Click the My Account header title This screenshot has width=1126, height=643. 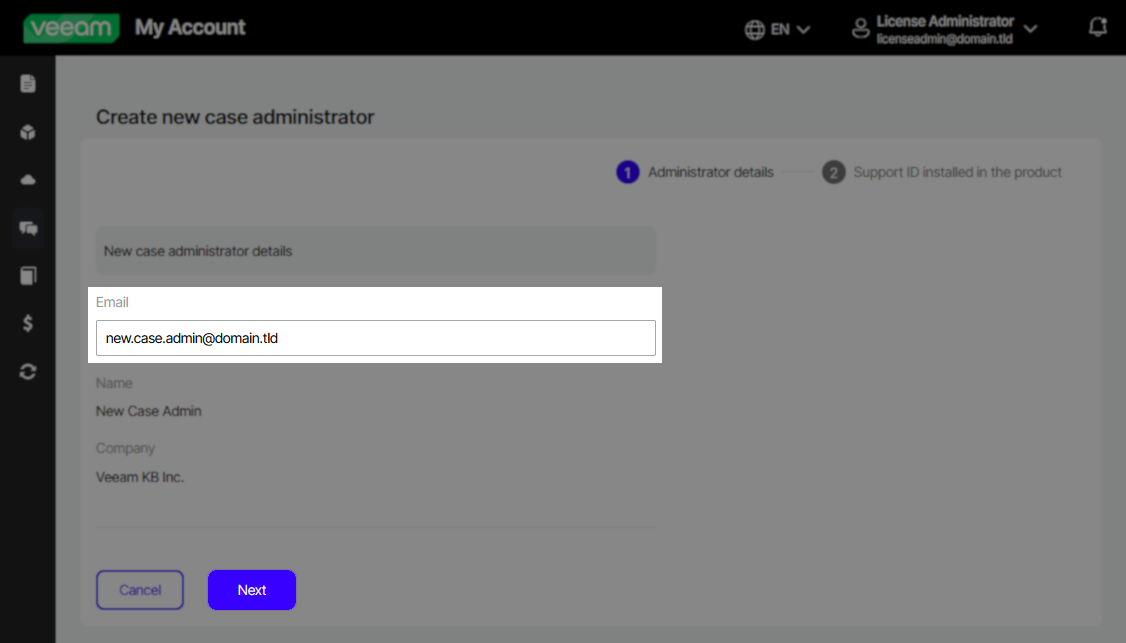point(190,28)
